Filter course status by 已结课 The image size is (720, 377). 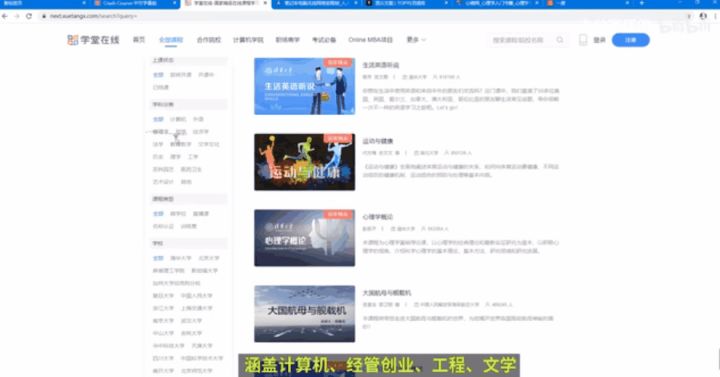(161, 87)
